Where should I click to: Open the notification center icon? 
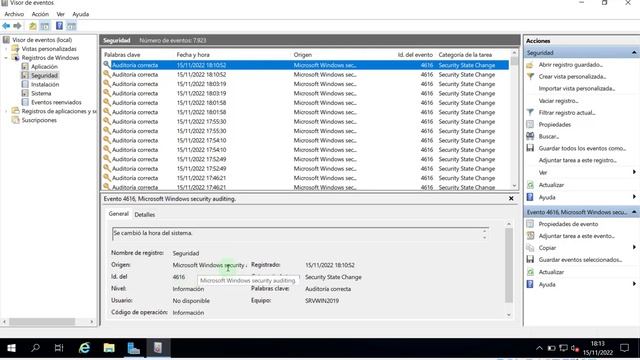coord(624,348)
